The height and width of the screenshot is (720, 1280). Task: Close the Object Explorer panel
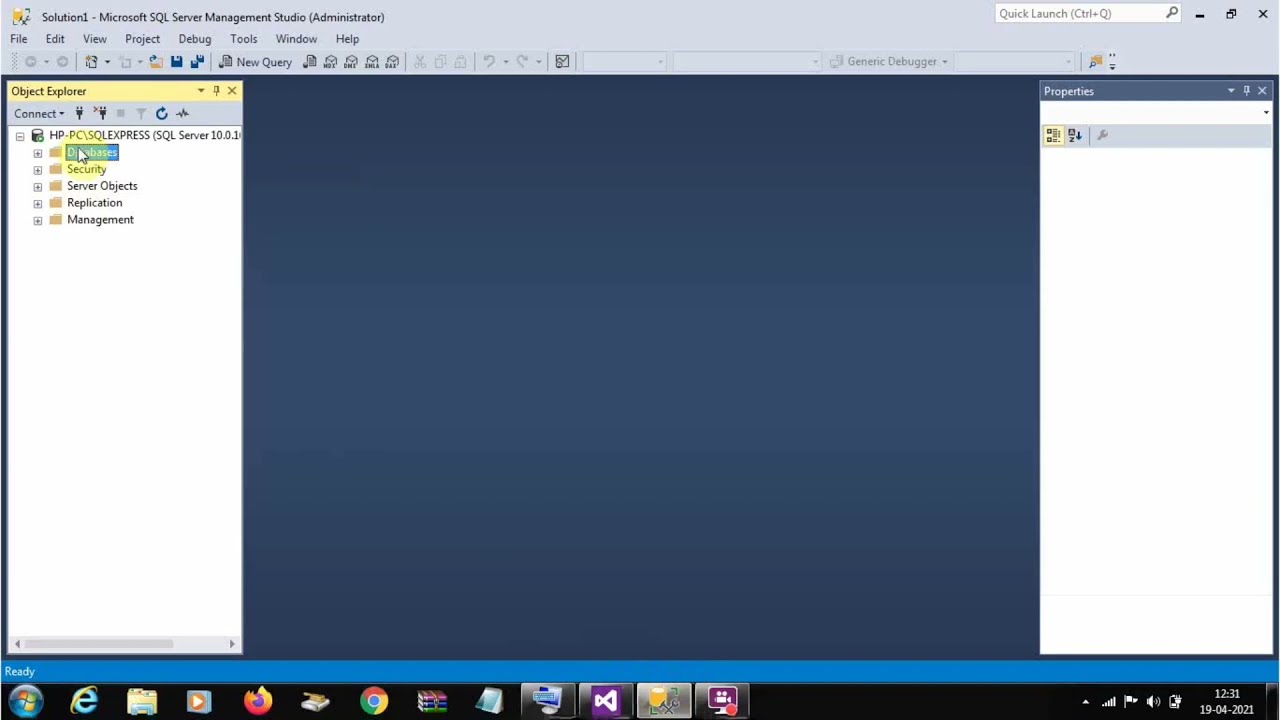click(x=232, y=91)
